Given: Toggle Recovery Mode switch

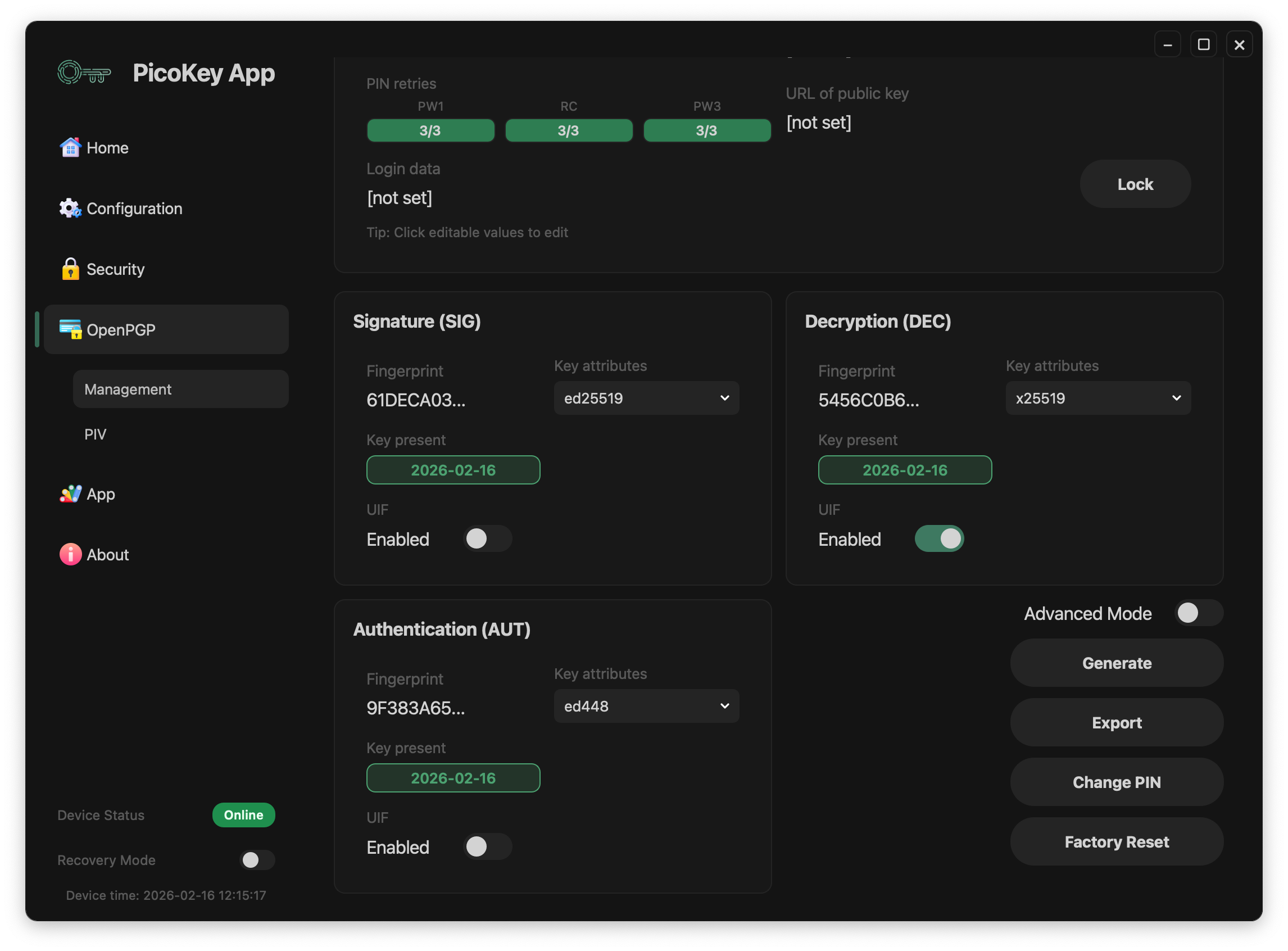Looking at the screenshot, I should (257, 860).
